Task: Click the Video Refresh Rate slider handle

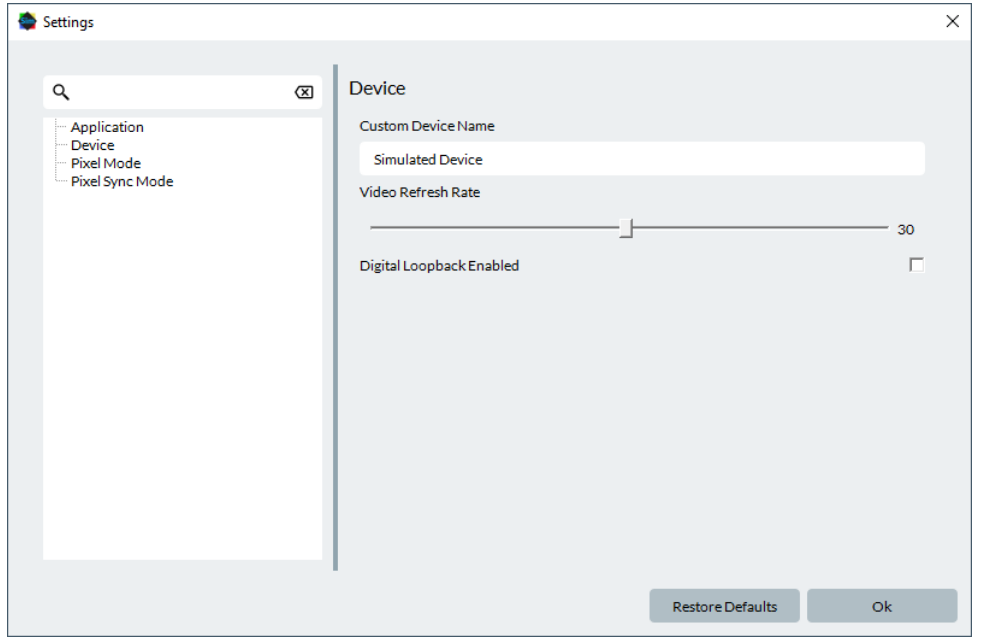Action: click(626, 228)
